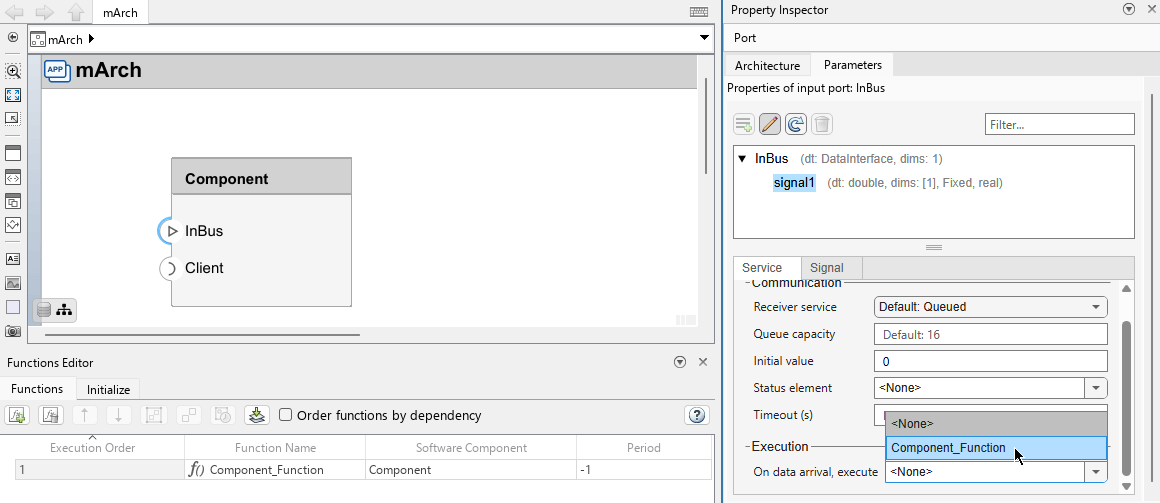
Task: Click the Delete Function icon in Functions Editor
Action: point(51,415)
